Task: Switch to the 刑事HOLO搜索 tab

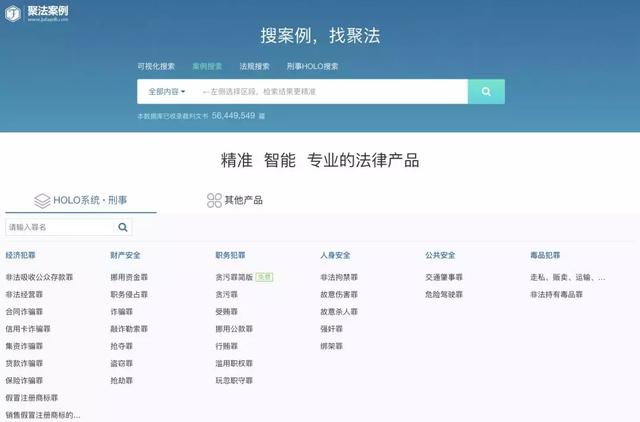Action: point(312,66)
